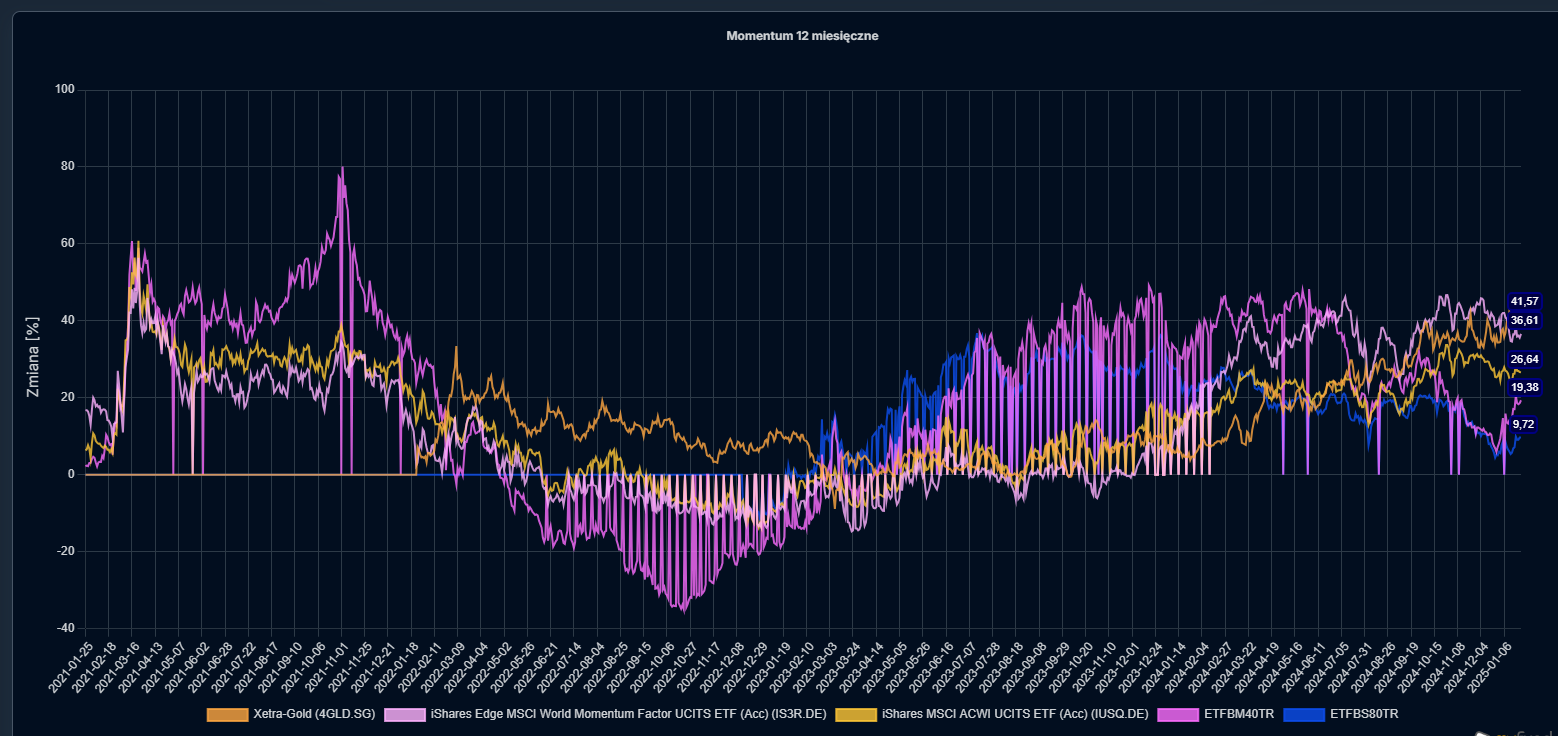Click the yellow IUSQ.DE legend color box

(x=857, y=714)
